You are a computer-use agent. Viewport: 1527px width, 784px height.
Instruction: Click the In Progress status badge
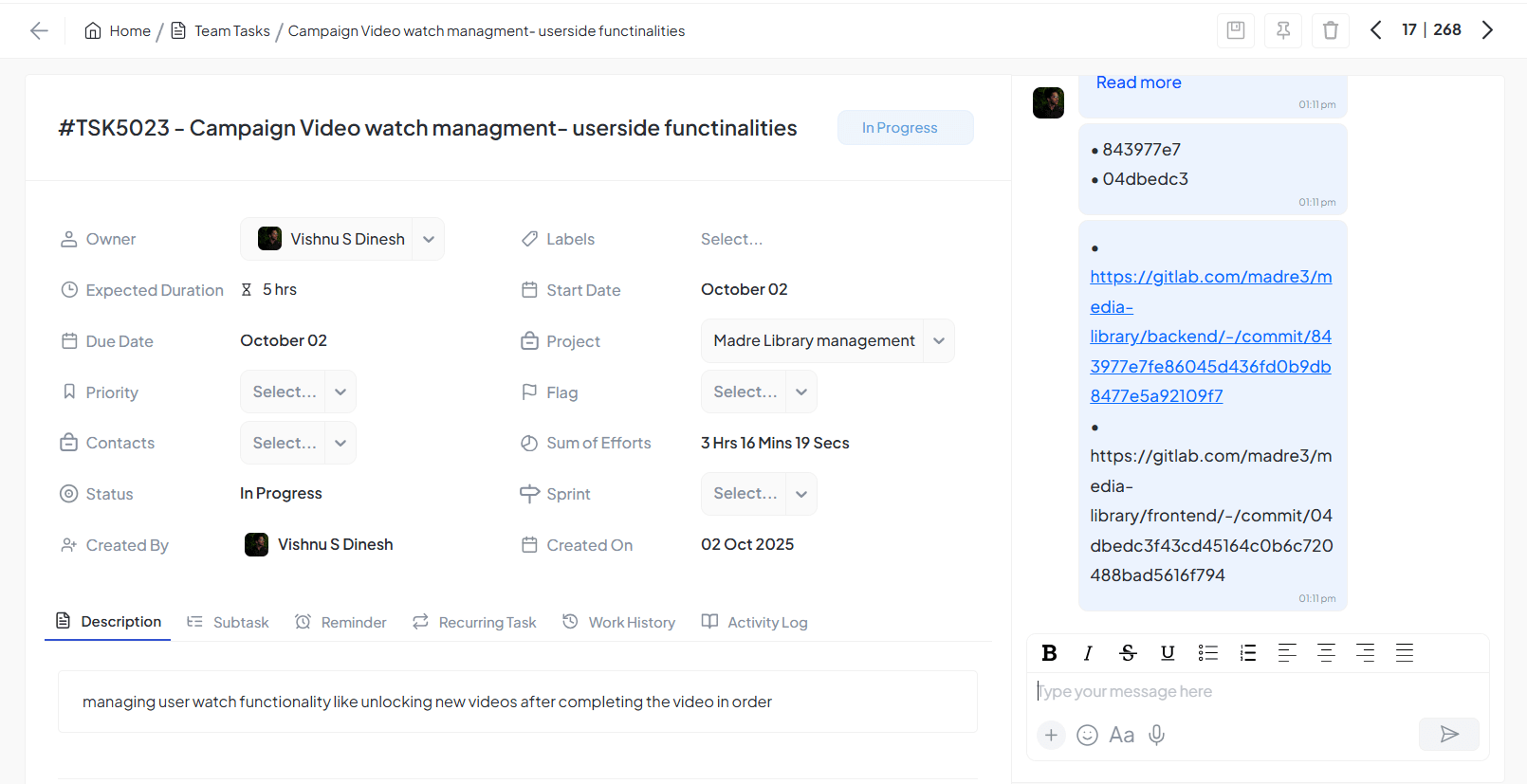point(905,128)
